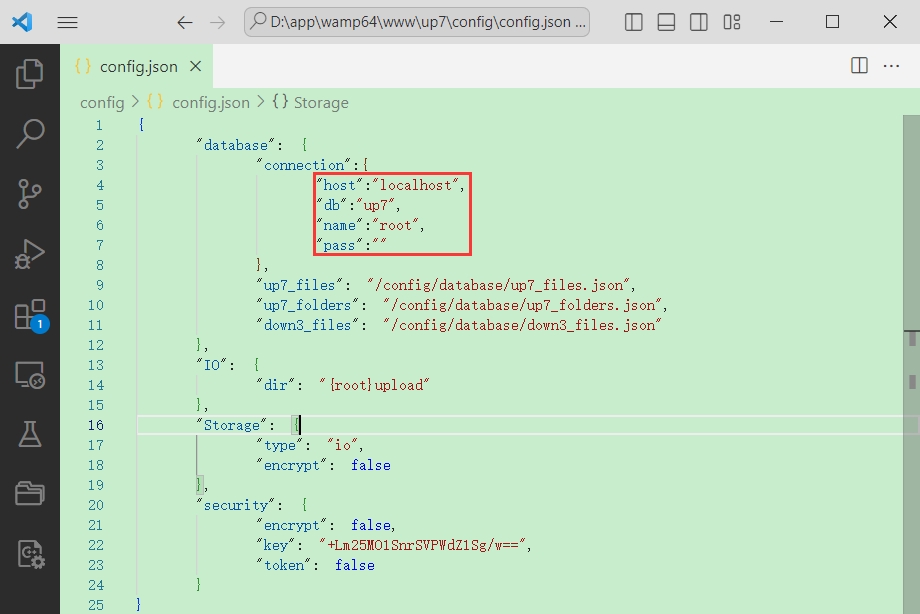Screen dimensions: 920x614
Task: Click the false value on line 18
Action: pos(371,465)
